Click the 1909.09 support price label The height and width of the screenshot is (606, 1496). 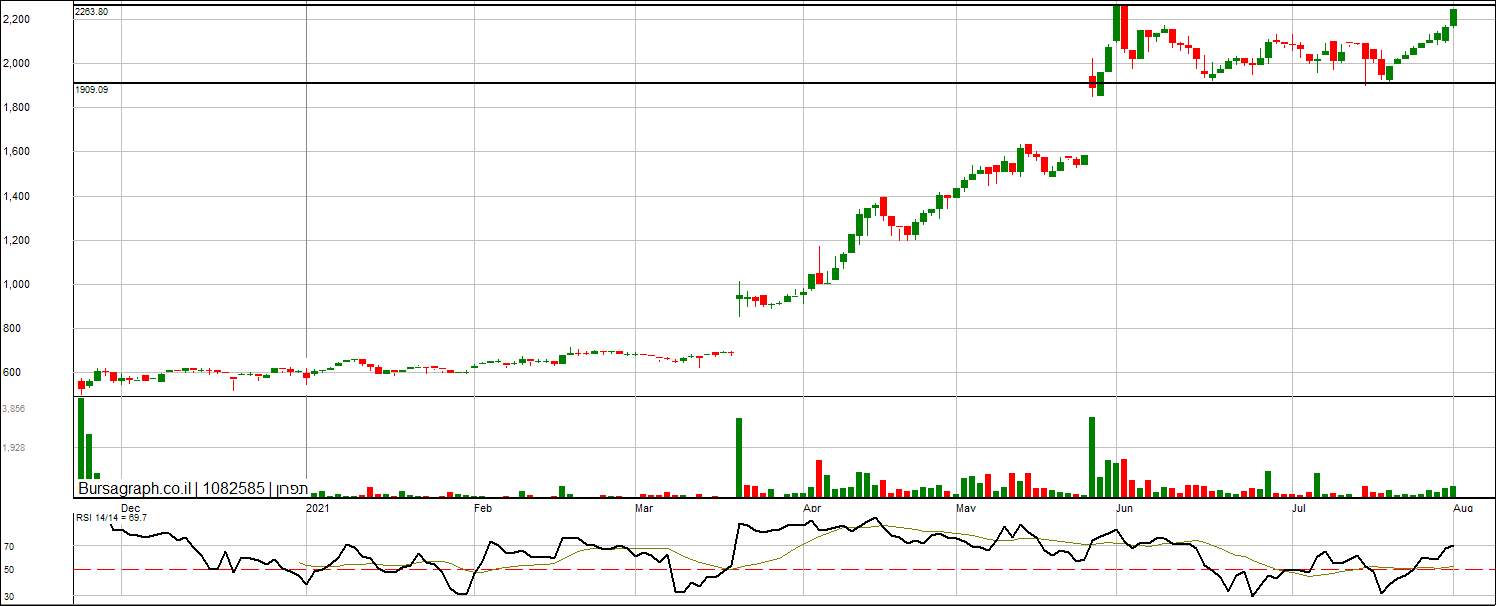tap(91, 89)
